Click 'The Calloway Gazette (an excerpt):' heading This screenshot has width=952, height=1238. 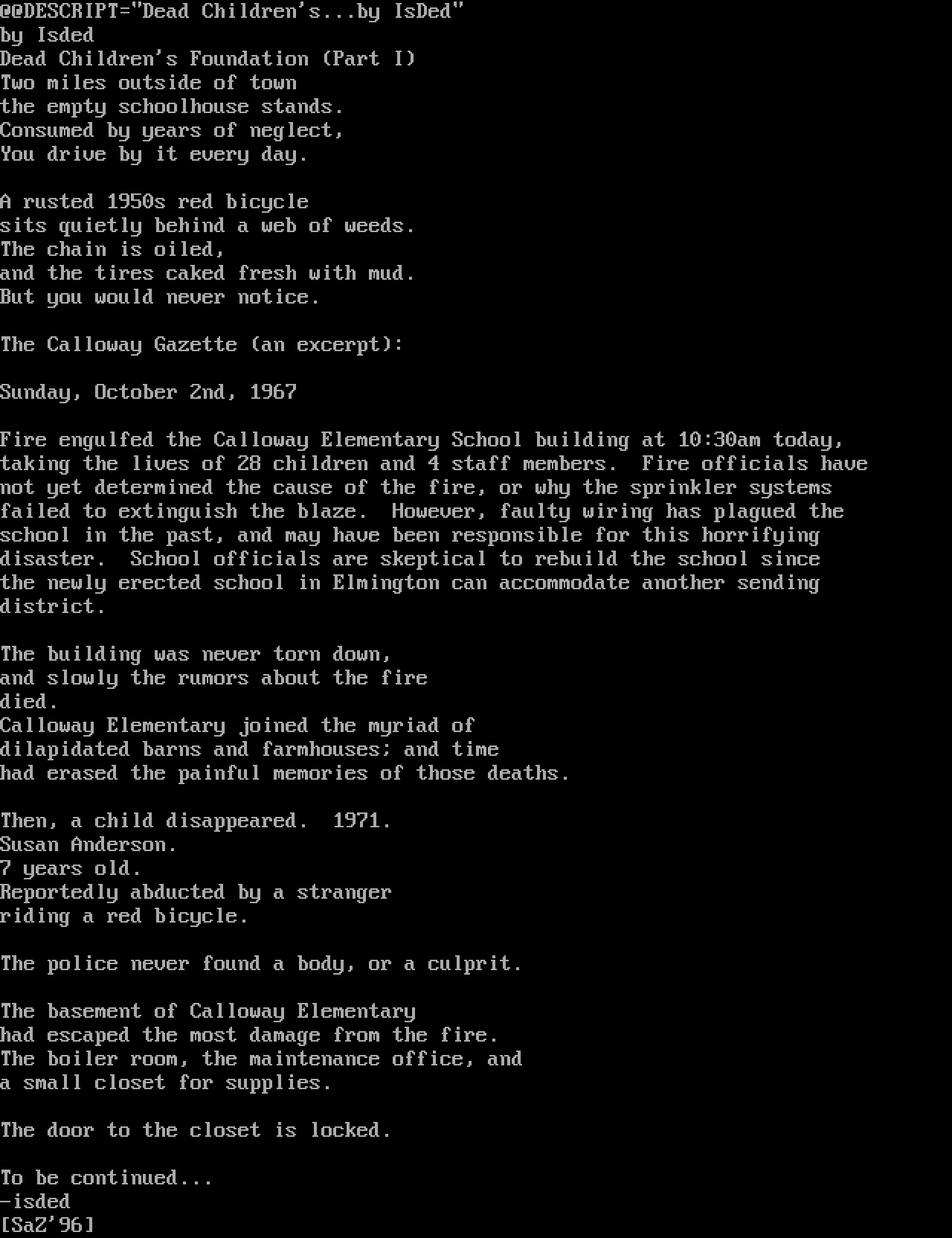[202, 344]
